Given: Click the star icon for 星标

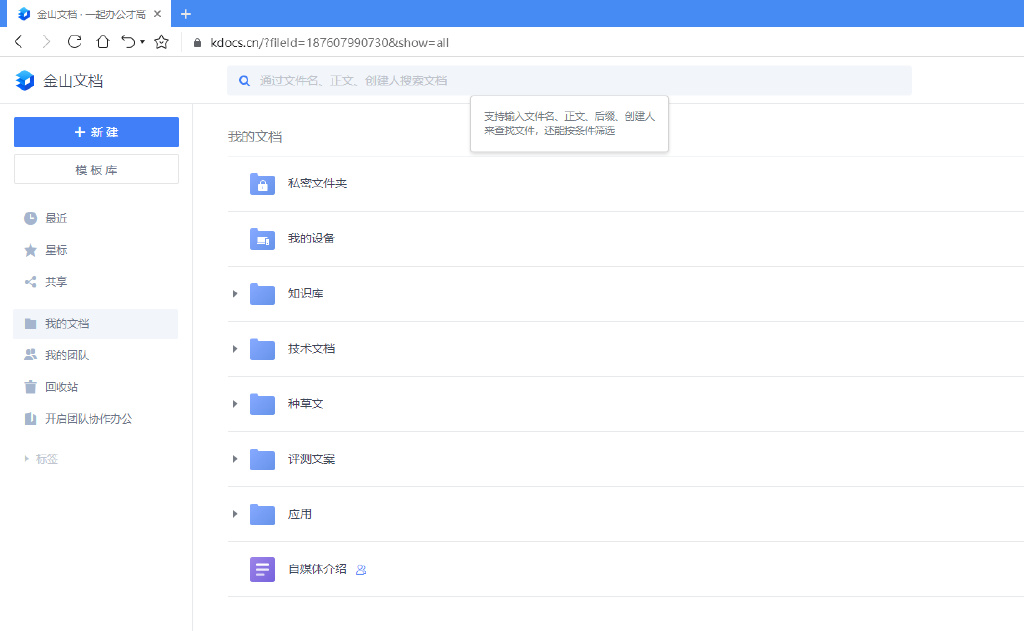Looking at the screenshot, I should click(30, 250).
